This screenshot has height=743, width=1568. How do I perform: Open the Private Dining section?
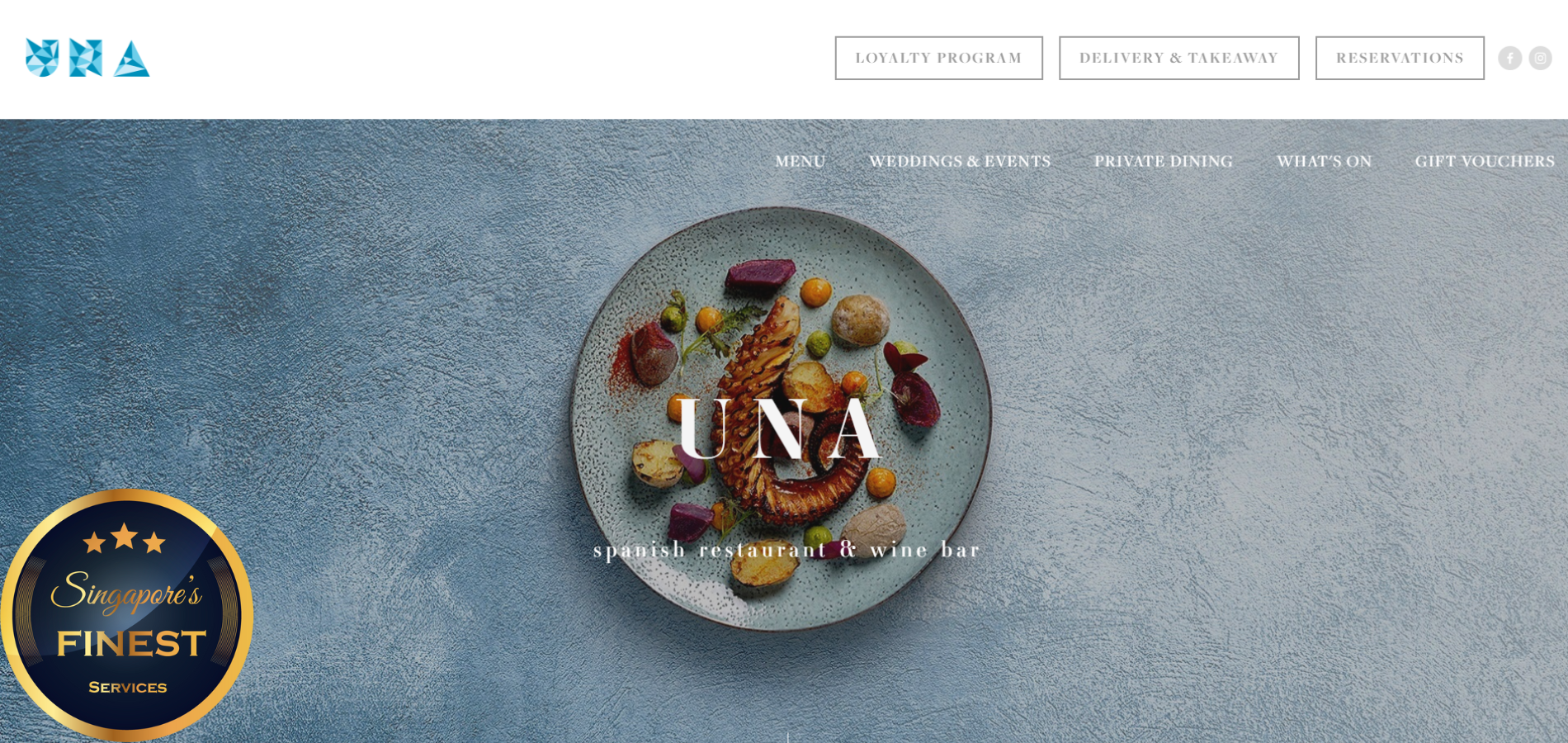click(x=1164, y=161)
